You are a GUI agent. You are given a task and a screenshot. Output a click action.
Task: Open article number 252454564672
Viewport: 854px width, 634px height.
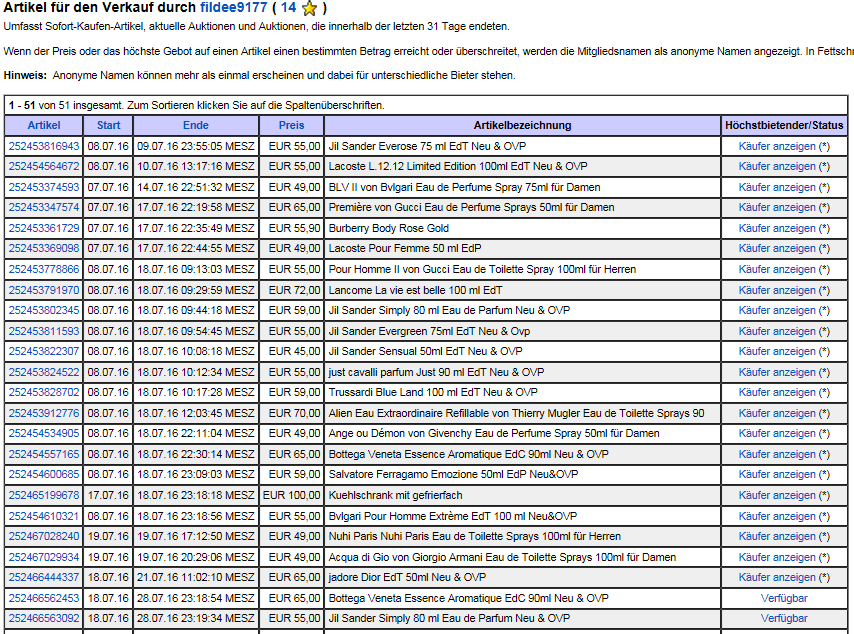(x=44, y=166)
